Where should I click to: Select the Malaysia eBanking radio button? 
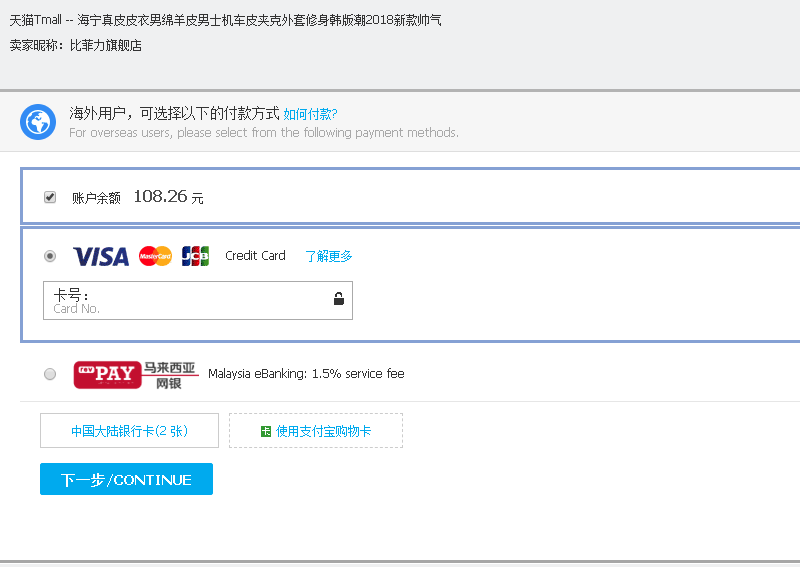click(x=50, y=374)
